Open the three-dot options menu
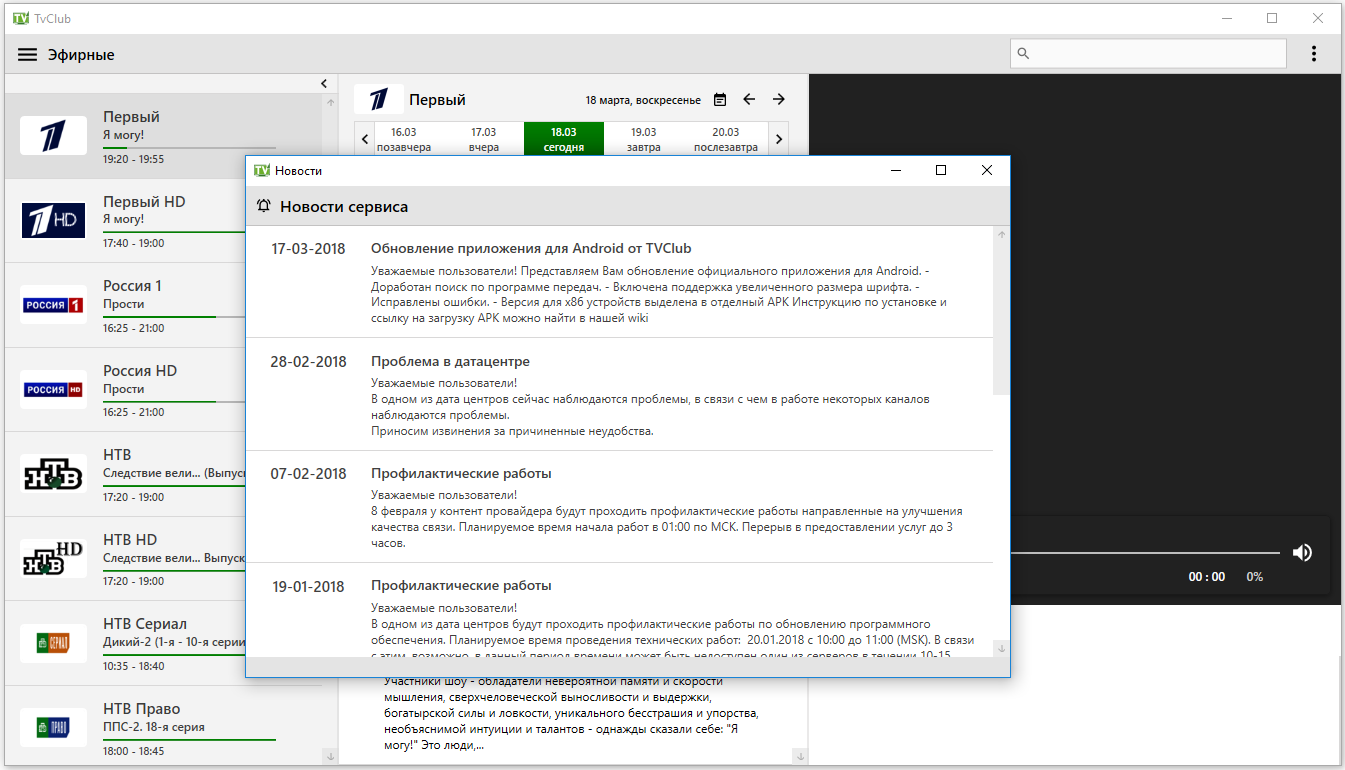 point(1314,54)
